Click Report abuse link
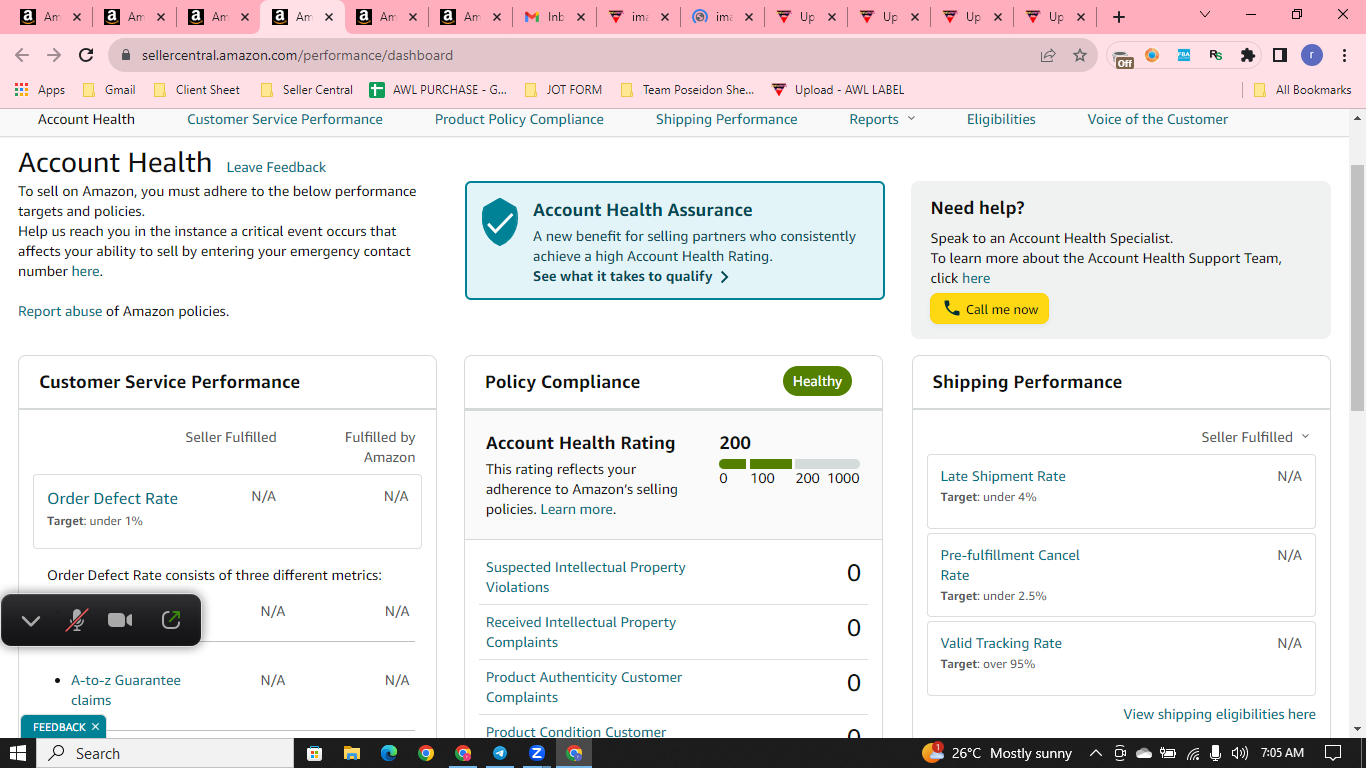The image size is (1366, 768). click(60, 311)
